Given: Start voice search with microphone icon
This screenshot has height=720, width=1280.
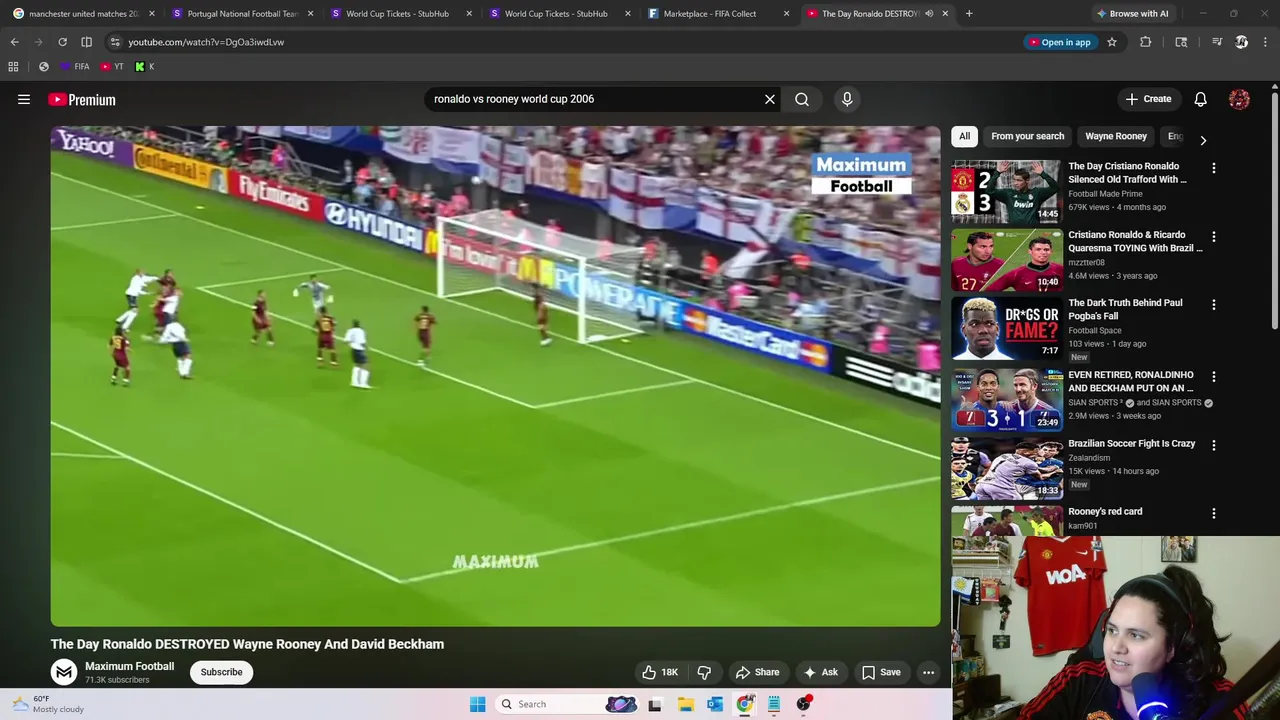Looking at the screenshot, I should coord(847,99).
